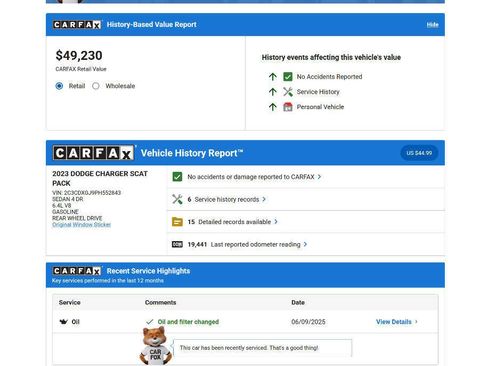The image size is (488, 366).
Task: Open 19,441 Last reported odometer reading
Action: 244,244
